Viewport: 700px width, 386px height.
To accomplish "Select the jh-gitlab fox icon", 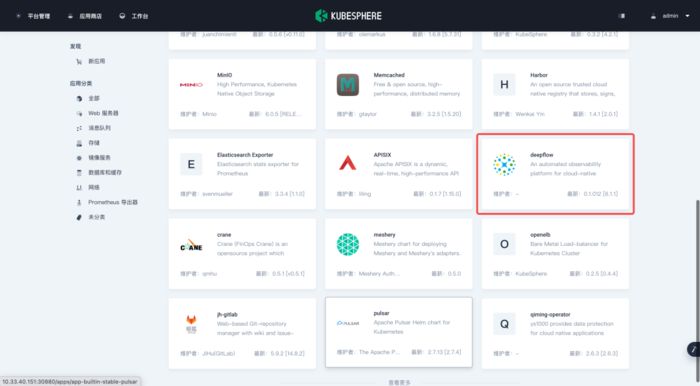I will coord(191,324).
